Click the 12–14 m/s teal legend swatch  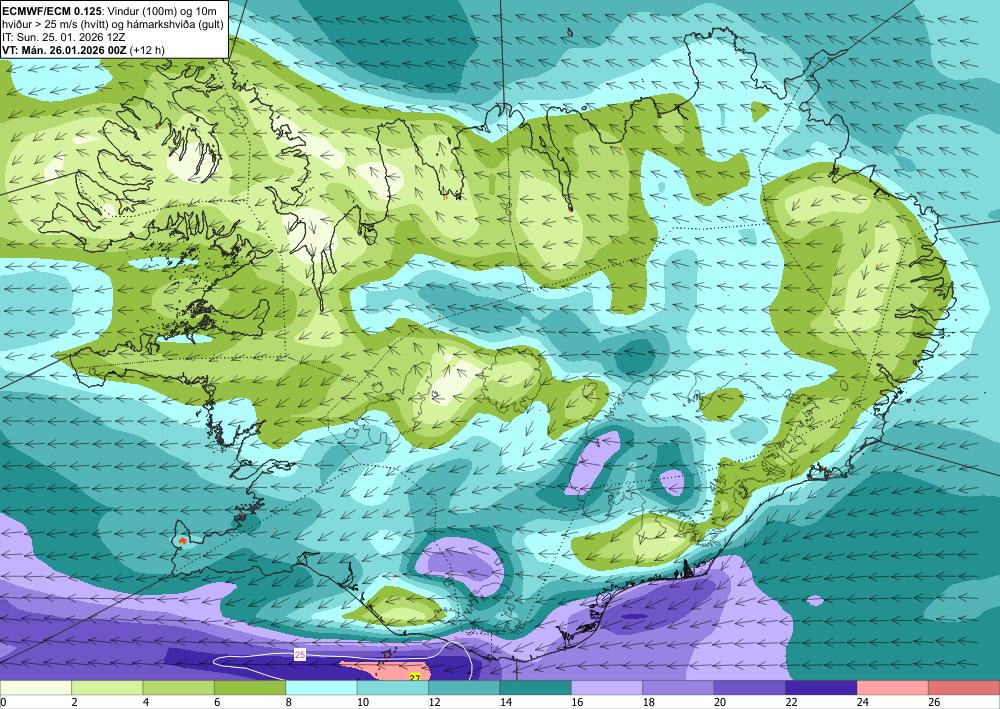pos(464,688)
